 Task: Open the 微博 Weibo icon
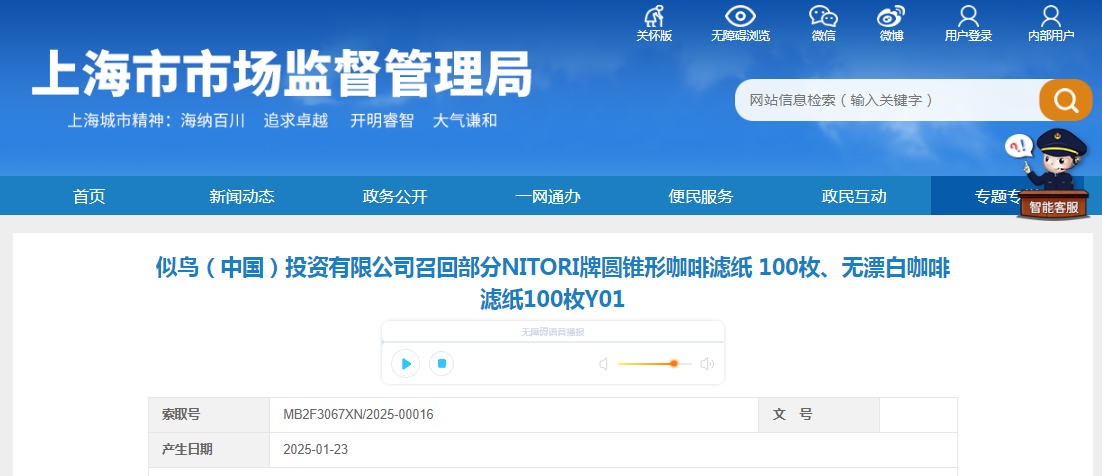[x=891, y=15]
